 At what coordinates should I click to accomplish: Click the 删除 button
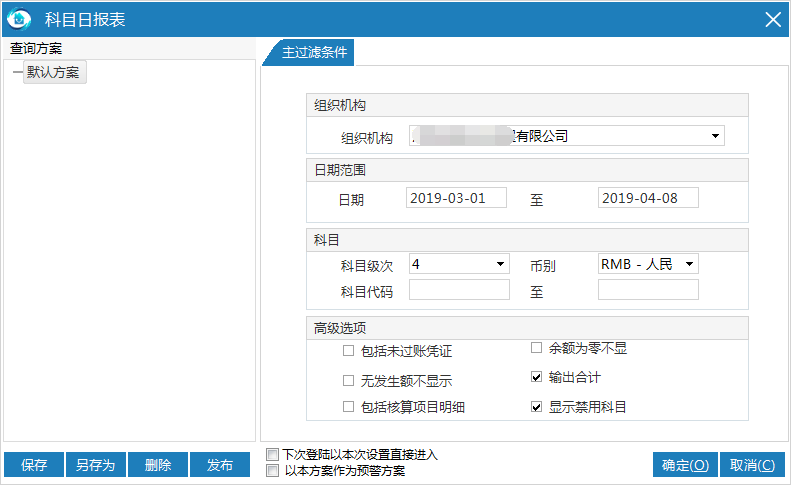(158, 465)
